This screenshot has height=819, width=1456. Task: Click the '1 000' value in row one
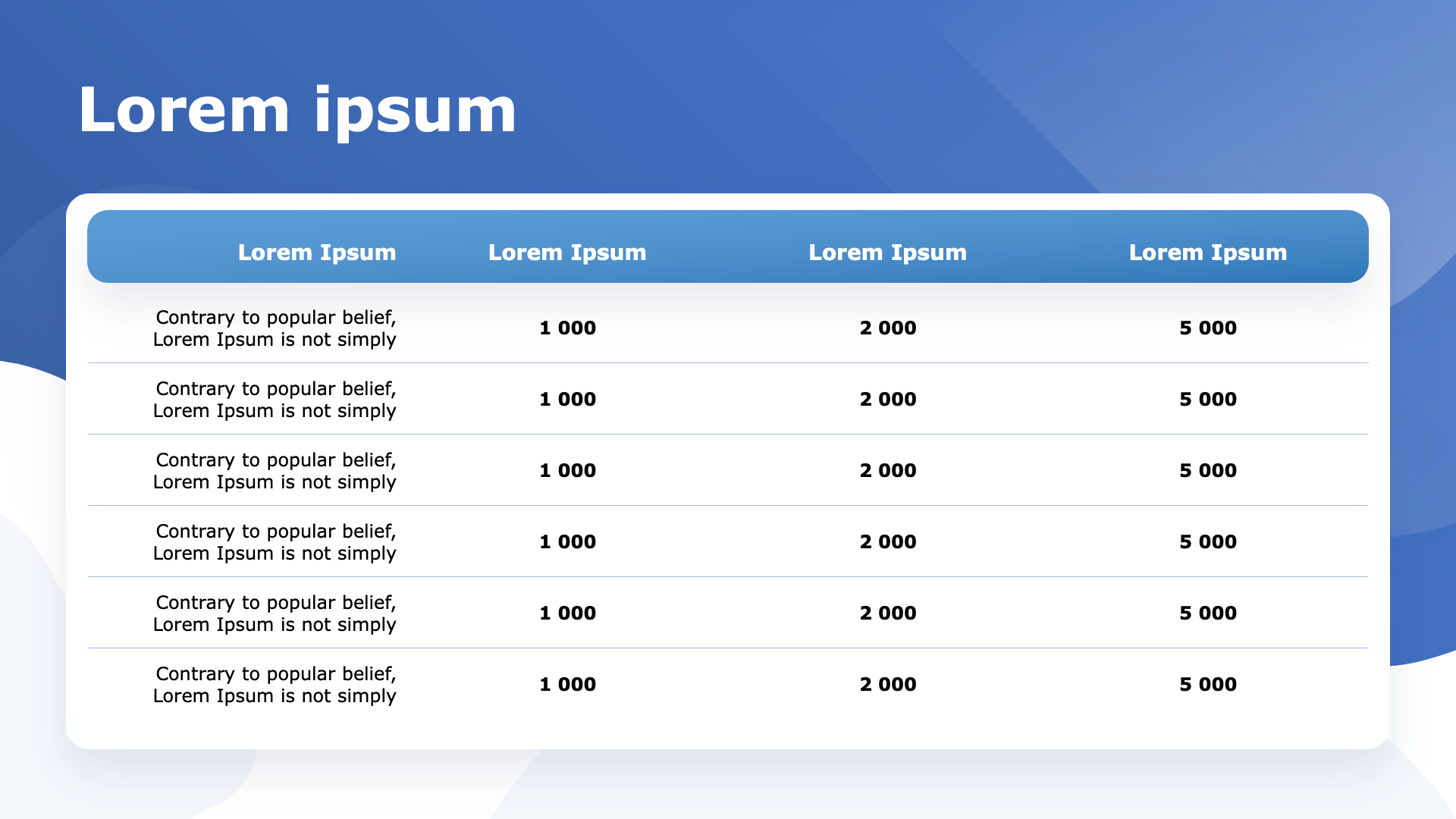tap(567, 328)
